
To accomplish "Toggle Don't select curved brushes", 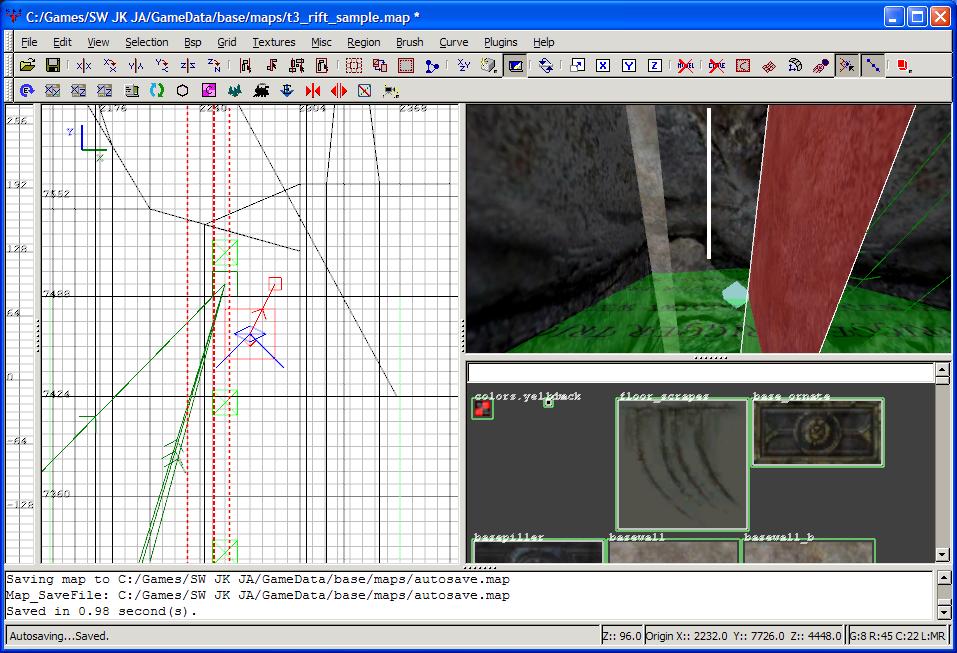I will pos(717,65).
